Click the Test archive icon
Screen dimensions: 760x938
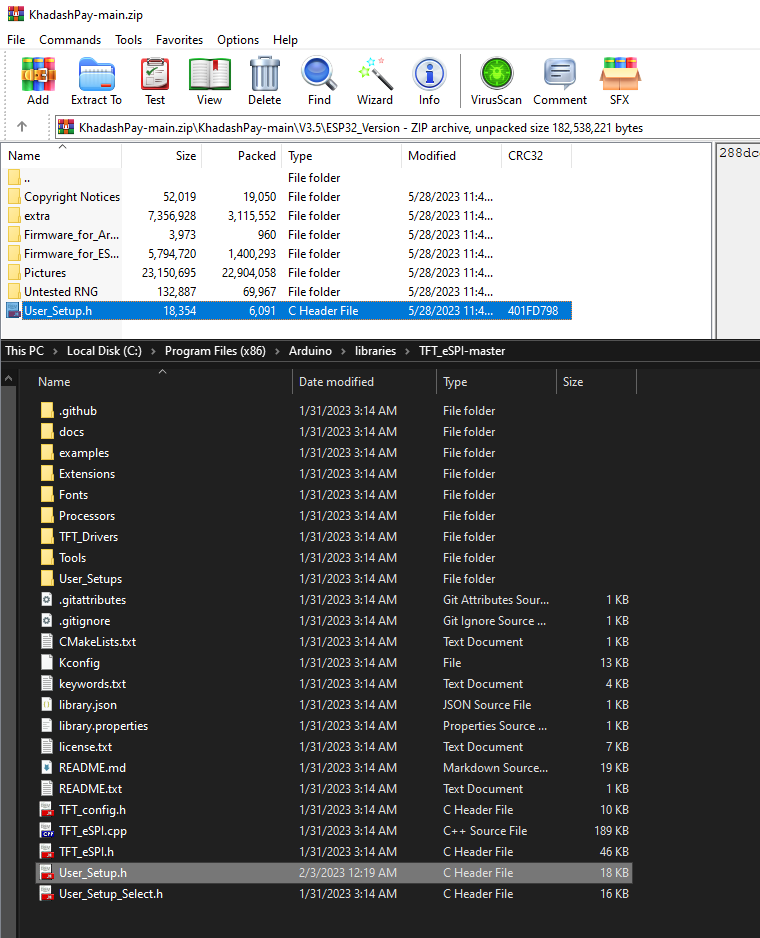point(155,74)
